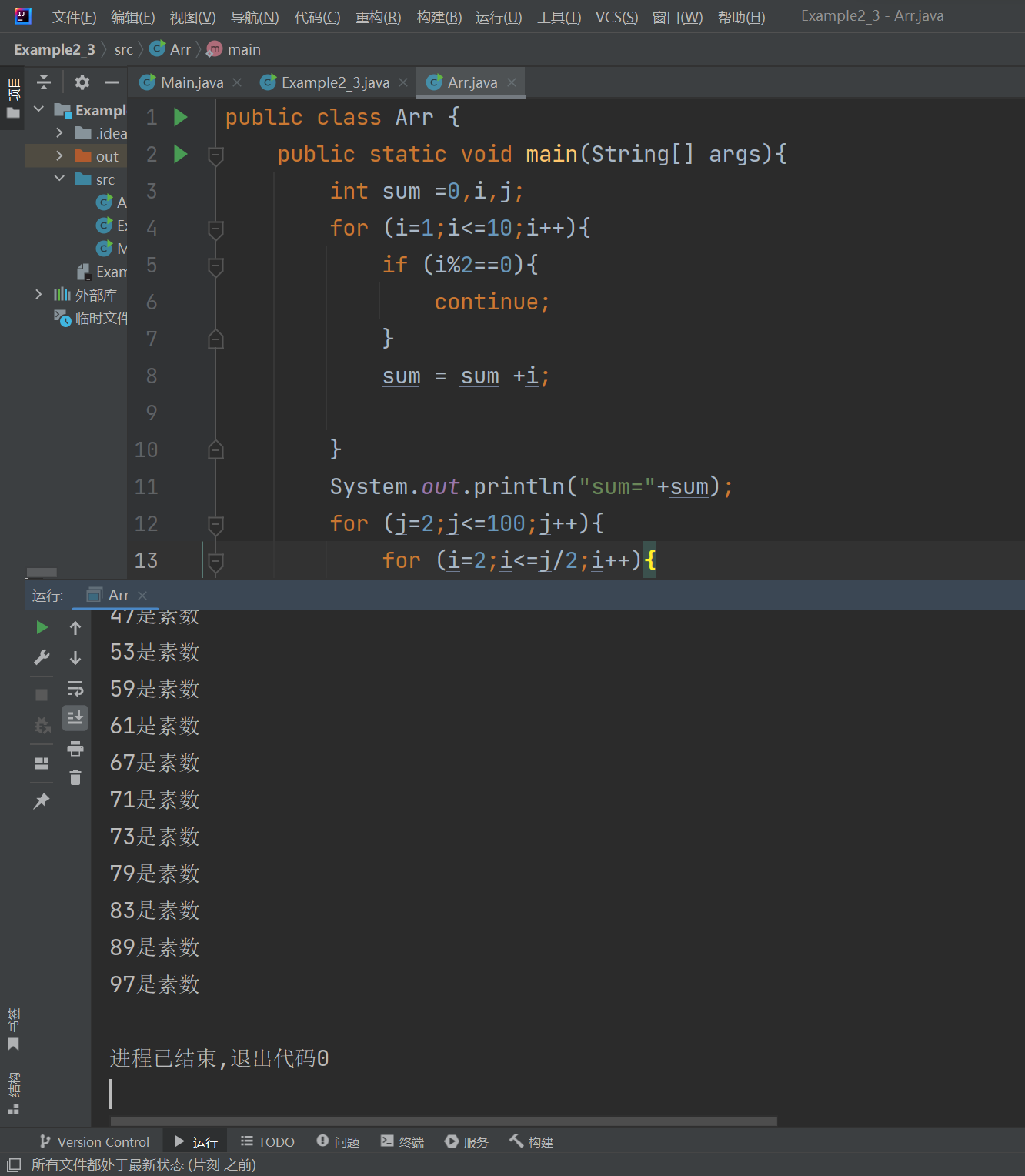The image size is (1025, 1176).
Task: Expand the 外部库 node
Action: click(38, 295)
